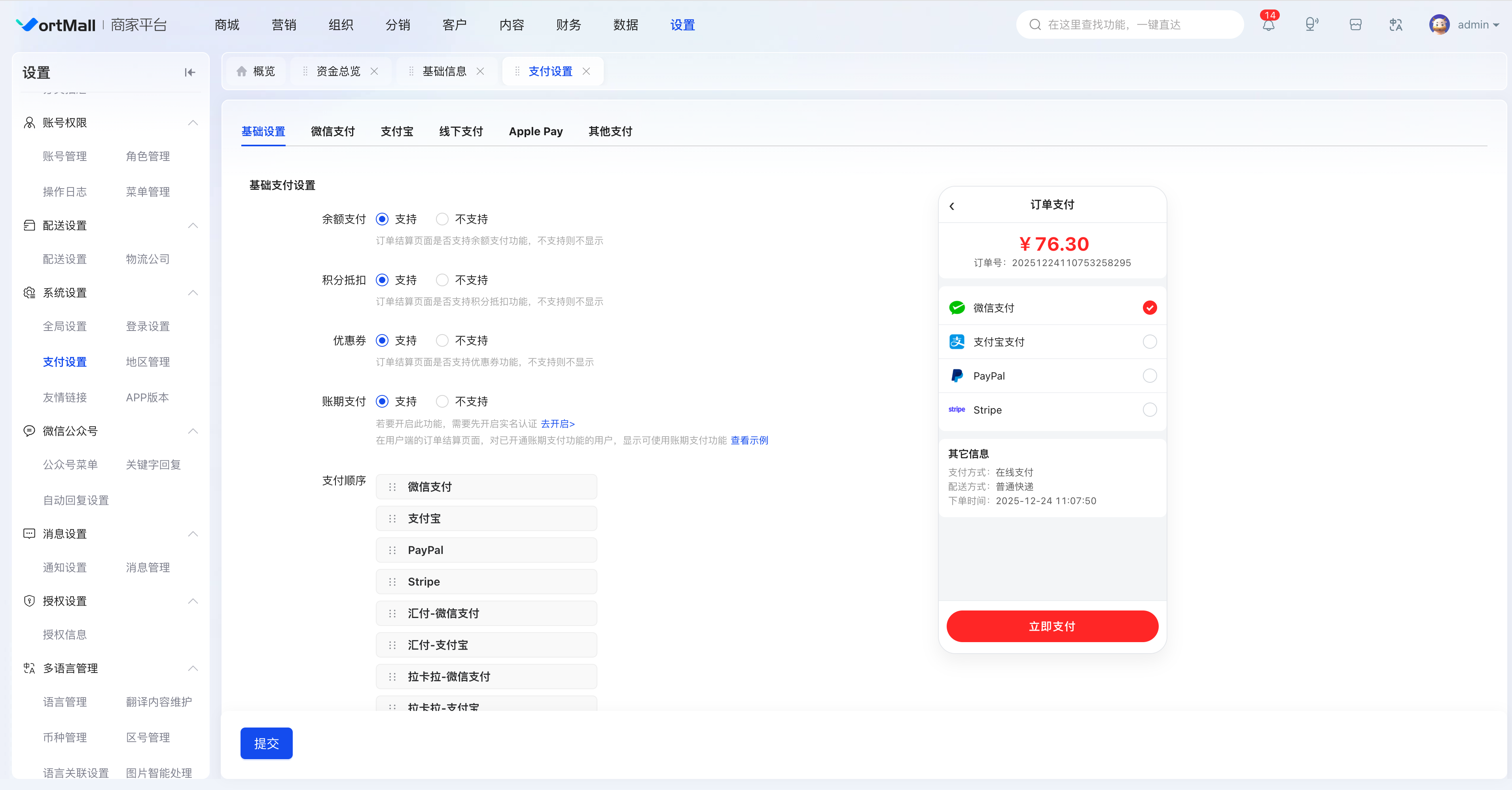Screen dimensions: 1512x790
Task: Click drag handle of Stripe order row
Action: click(393, 582)
